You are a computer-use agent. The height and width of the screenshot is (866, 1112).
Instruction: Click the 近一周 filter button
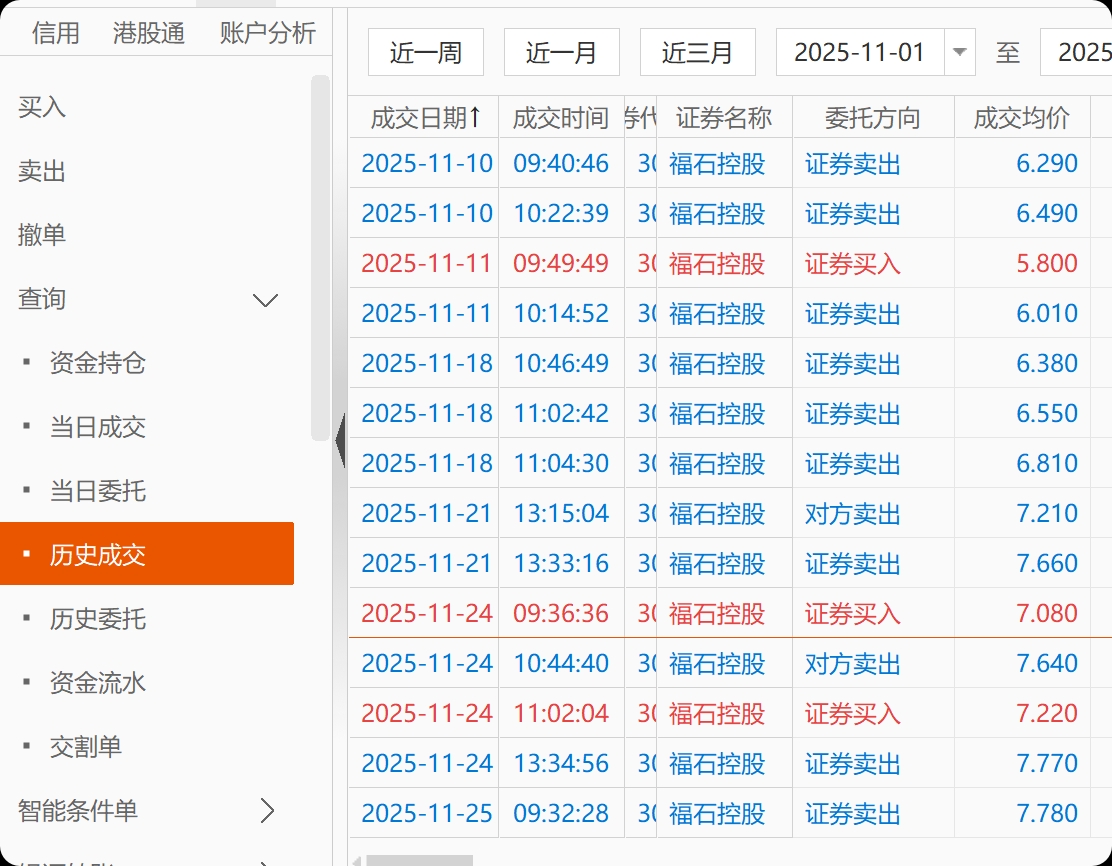tap(426, 52)
